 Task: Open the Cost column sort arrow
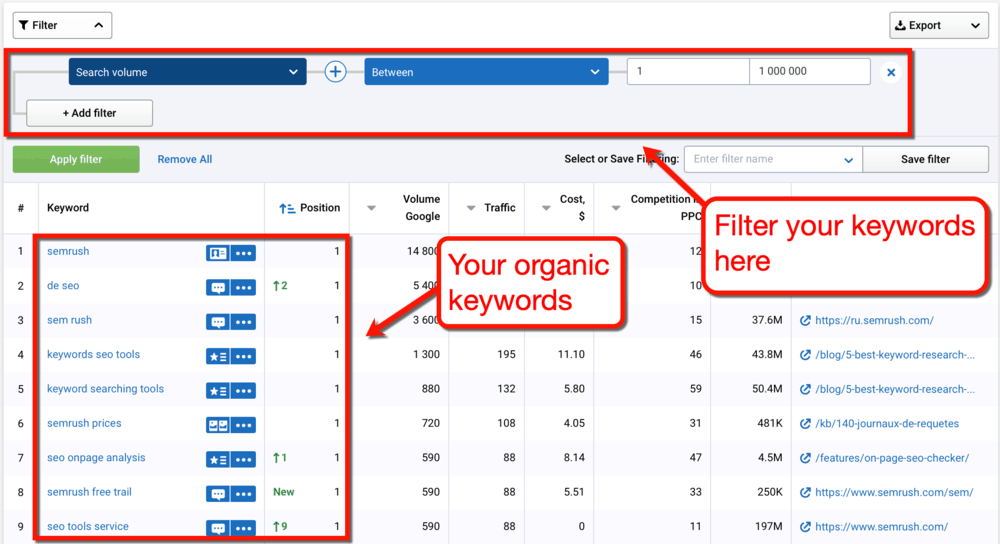coord(546,208)
